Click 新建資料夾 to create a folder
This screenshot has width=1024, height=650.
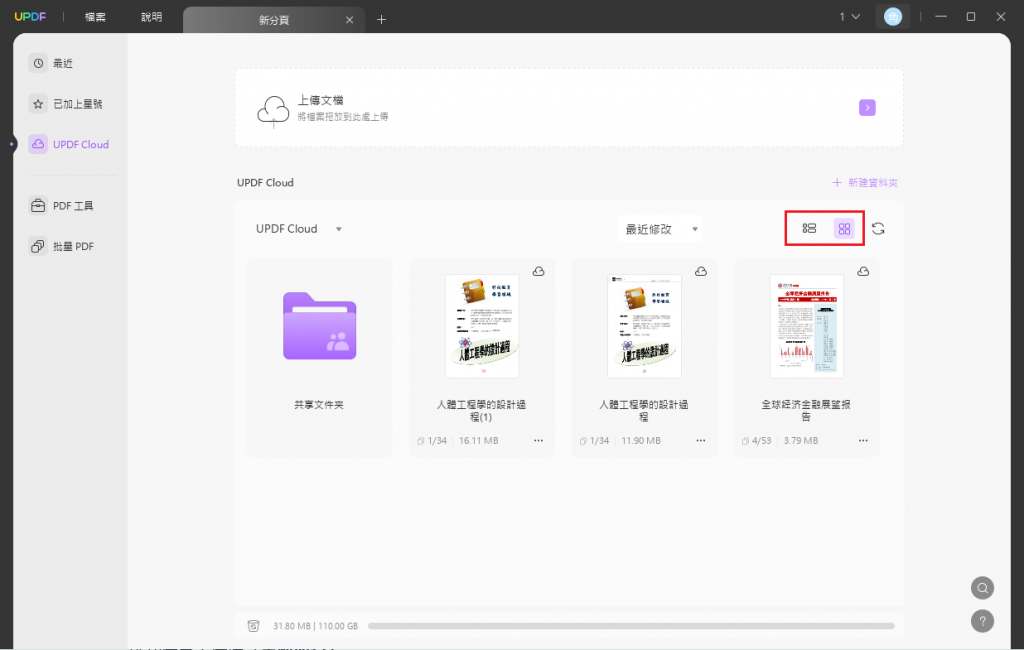click(x=865, y=183)
